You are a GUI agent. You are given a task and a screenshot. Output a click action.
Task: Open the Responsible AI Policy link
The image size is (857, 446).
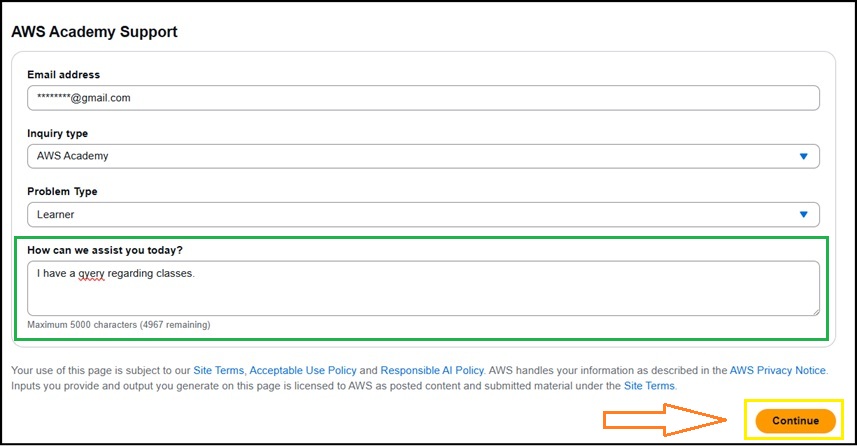click(432, 370)
